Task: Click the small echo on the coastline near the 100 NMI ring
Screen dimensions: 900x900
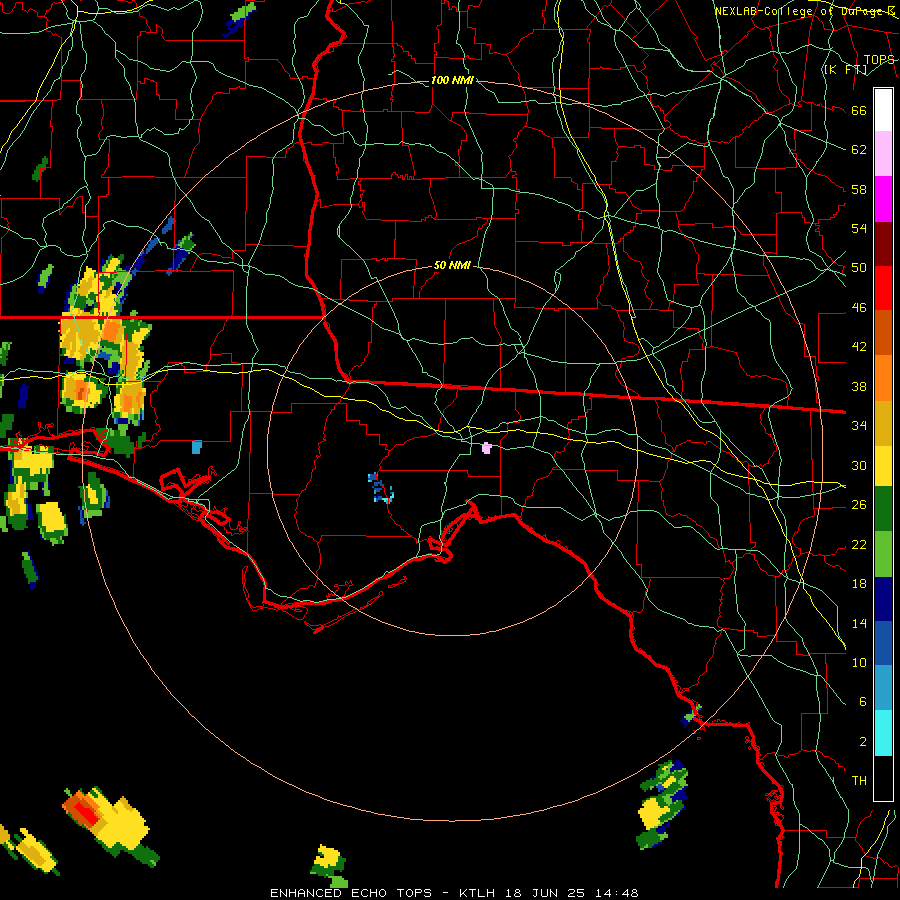Action: coord(691,715)
